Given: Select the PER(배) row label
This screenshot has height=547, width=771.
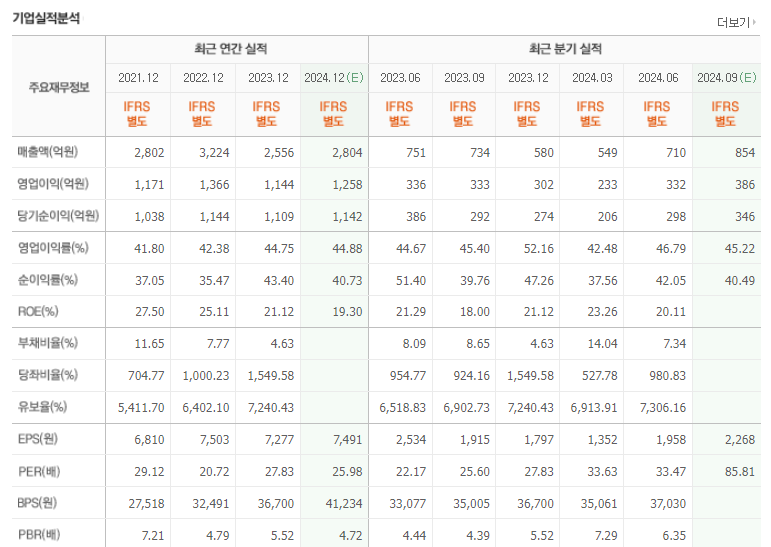Looking at the screenshot, I should (x=39, y=472).
